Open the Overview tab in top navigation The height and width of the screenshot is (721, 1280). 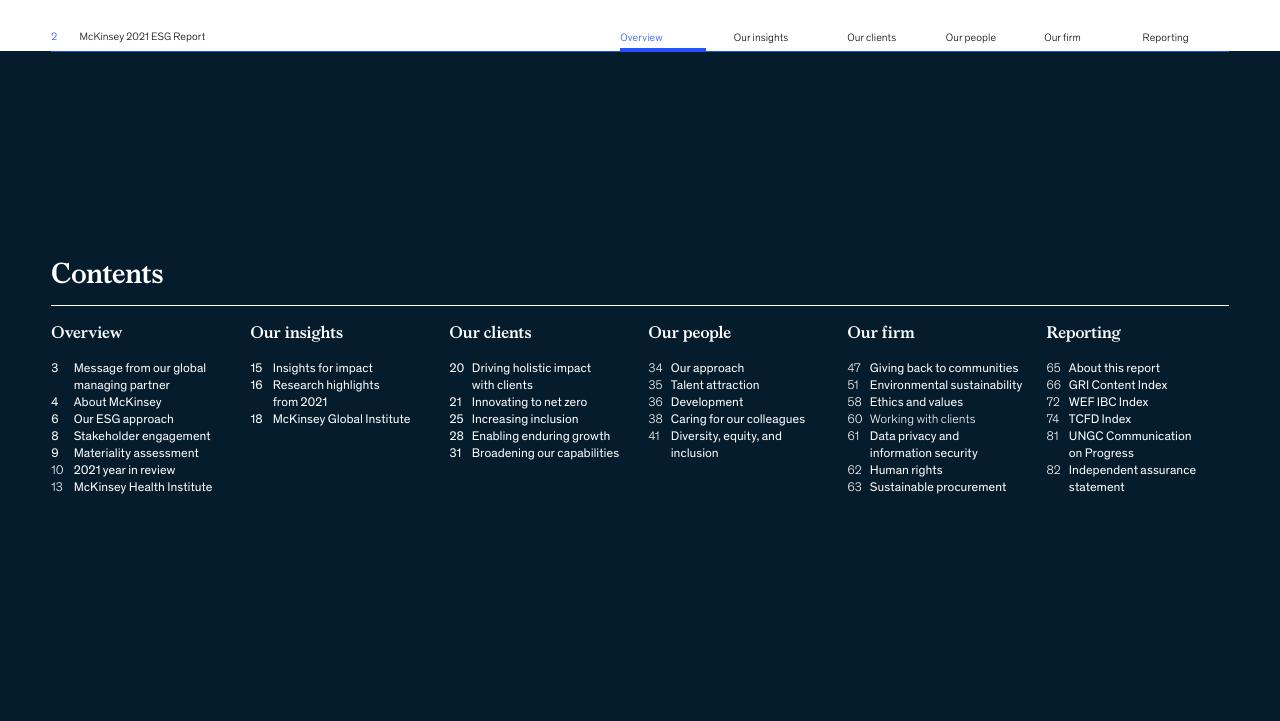641,38
